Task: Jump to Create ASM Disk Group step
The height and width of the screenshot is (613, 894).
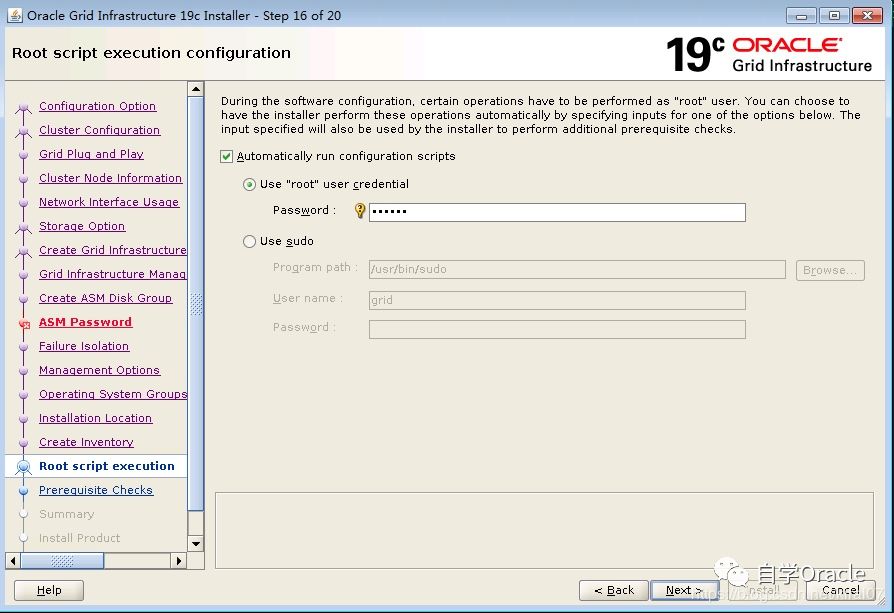Action: [105, 298]
